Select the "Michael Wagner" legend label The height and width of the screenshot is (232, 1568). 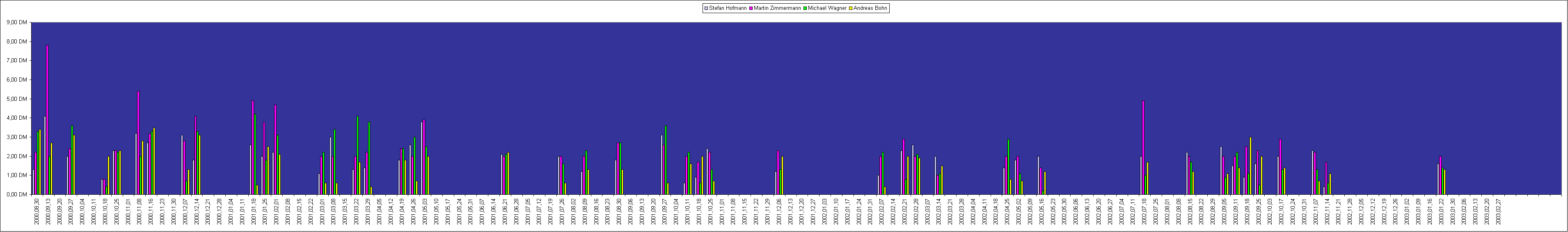(828, 9)
